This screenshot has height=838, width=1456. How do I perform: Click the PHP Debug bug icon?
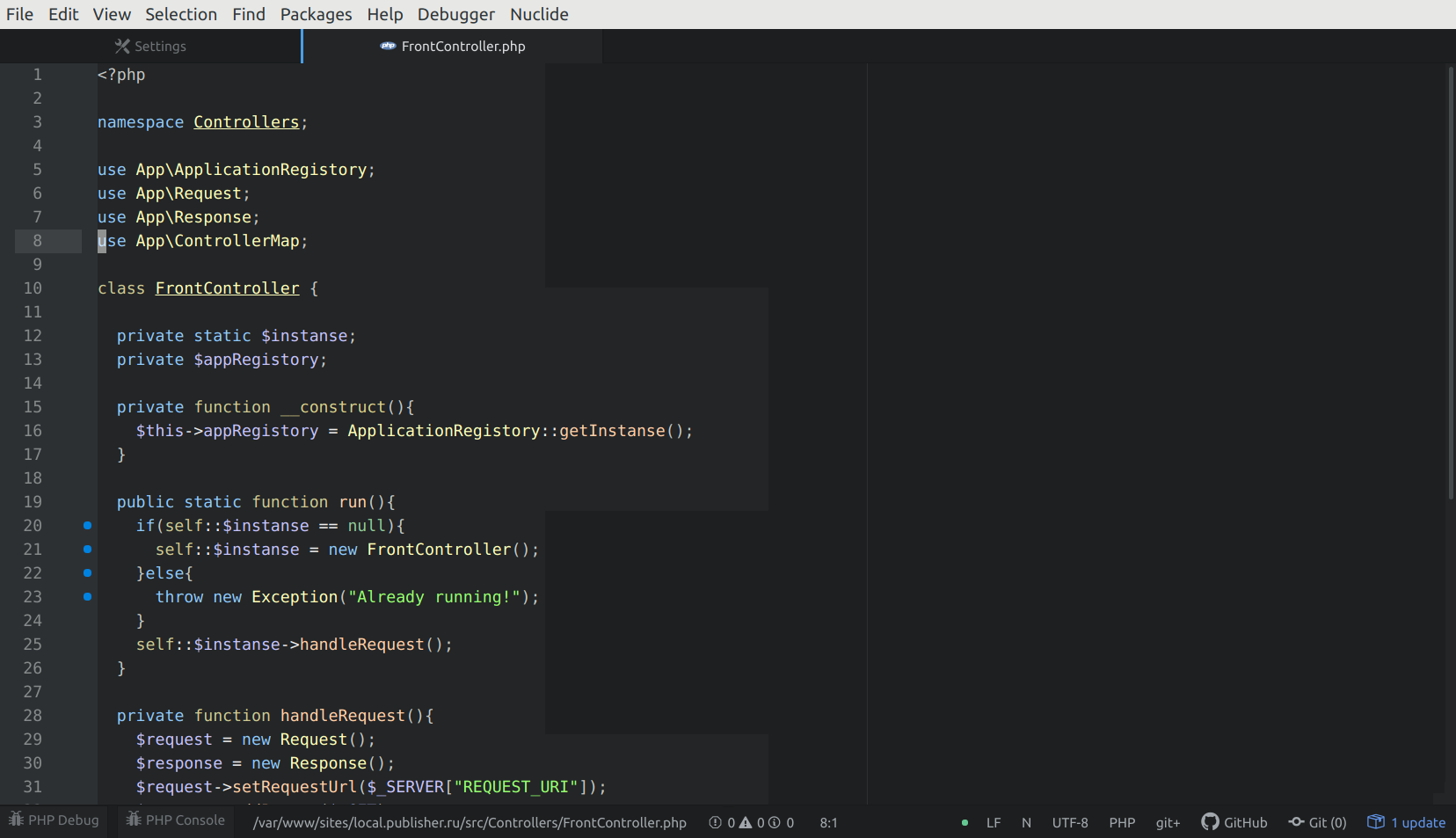pos(16,820)
